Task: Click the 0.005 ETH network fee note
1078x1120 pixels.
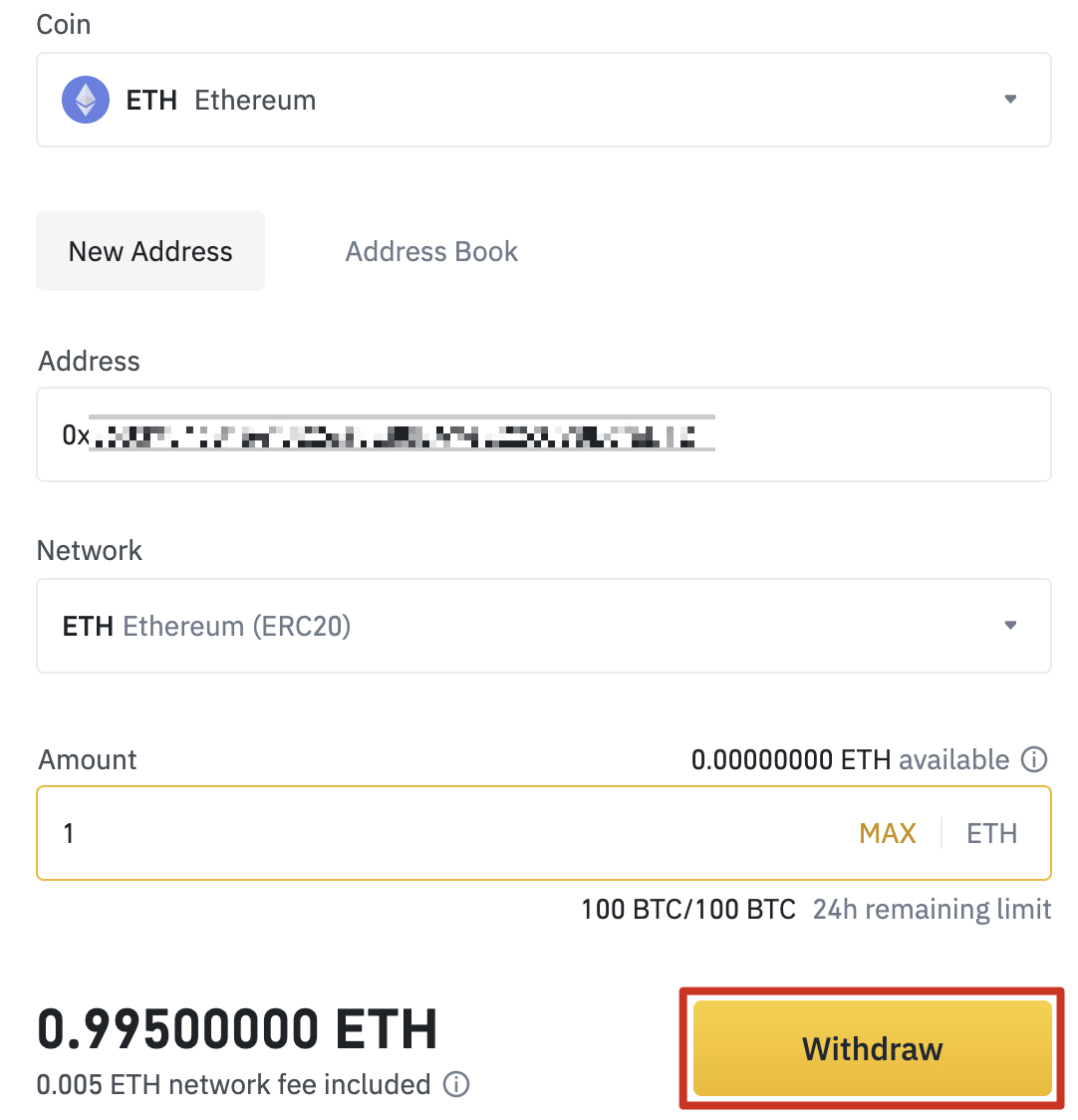Action: click(x=233, y=1084)
